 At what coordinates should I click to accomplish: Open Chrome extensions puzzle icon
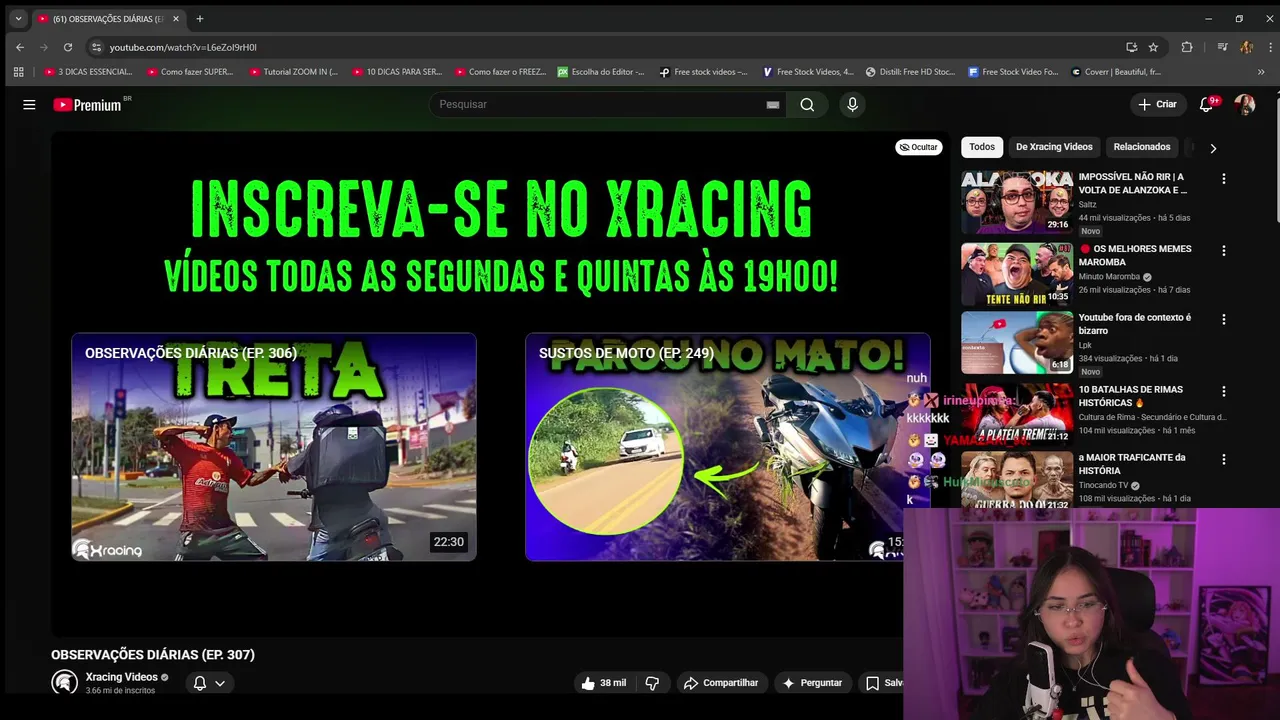pos(1187,47)
